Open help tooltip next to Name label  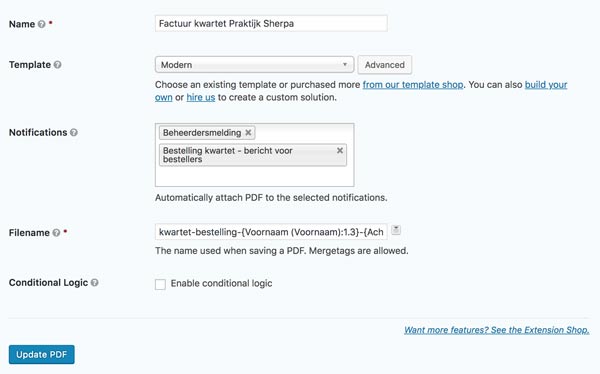click(41, 24)
